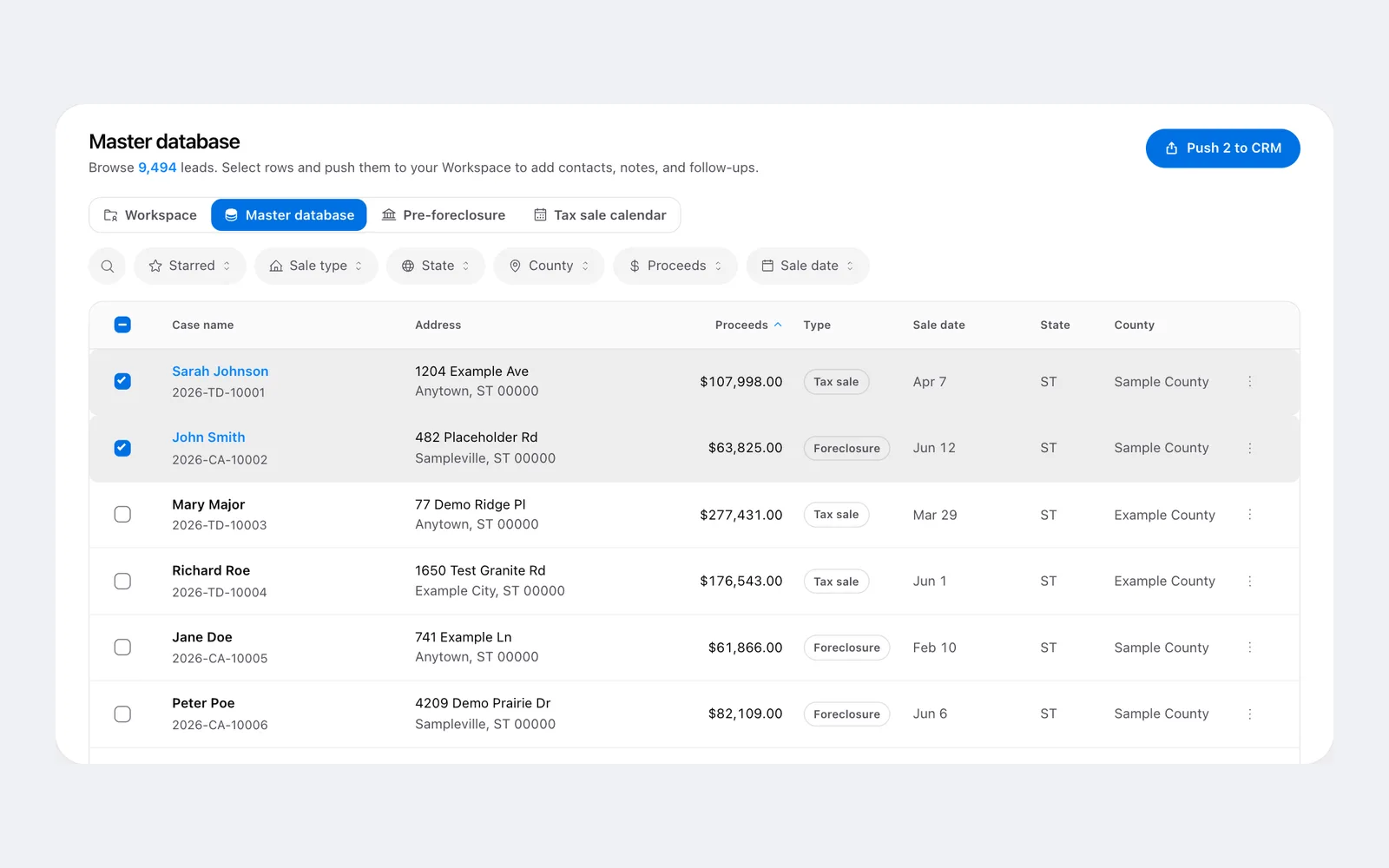Click the Address column header
This screenshot has height=868, width=1389.
click(438, 325)
